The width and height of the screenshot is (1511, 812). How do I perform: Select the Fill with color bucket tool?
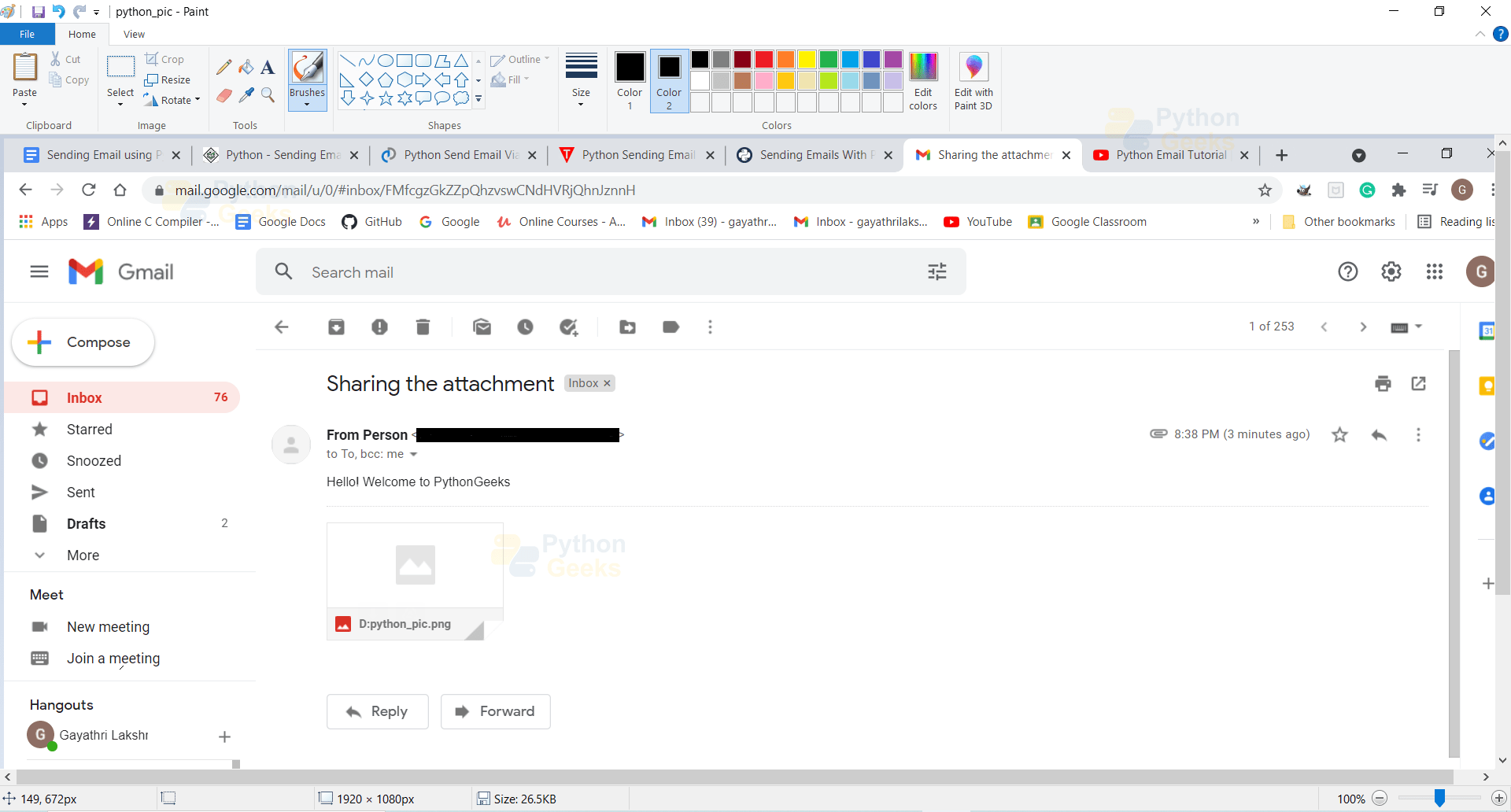[246, 66]
